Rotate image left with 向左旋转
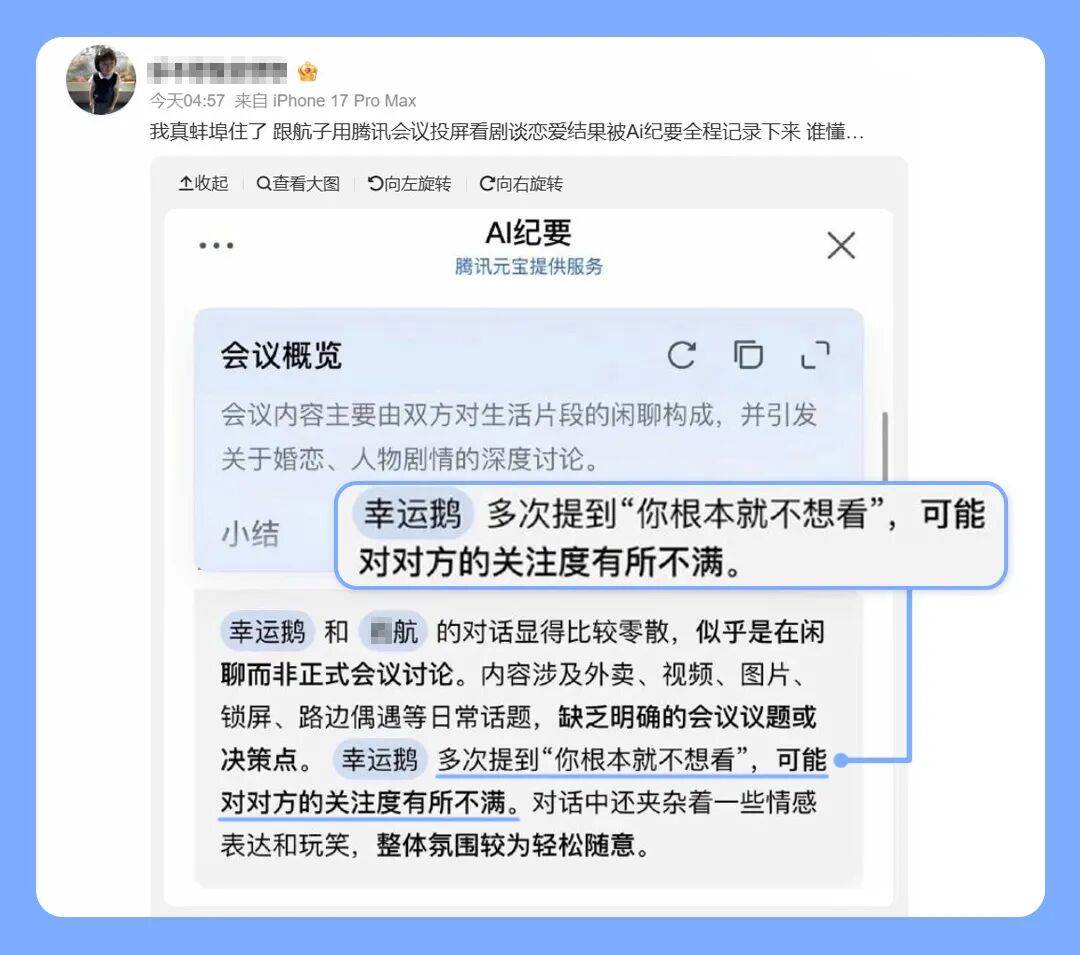The image size is (1080, 955). point(410,183)
